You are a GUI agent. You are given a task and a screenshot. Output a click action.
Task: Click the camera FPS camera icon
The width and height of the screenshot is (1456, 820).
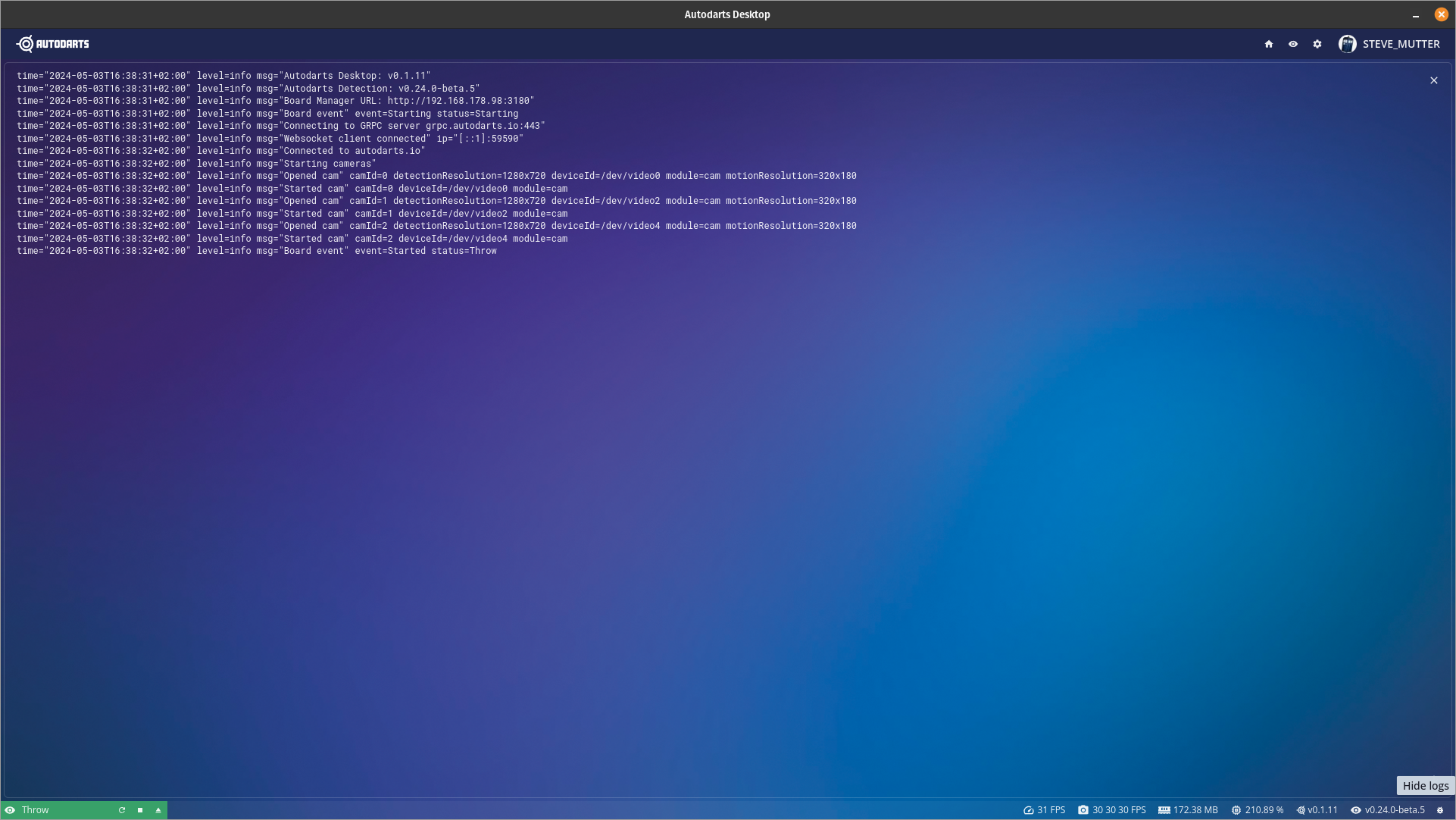coord(1083,810)
